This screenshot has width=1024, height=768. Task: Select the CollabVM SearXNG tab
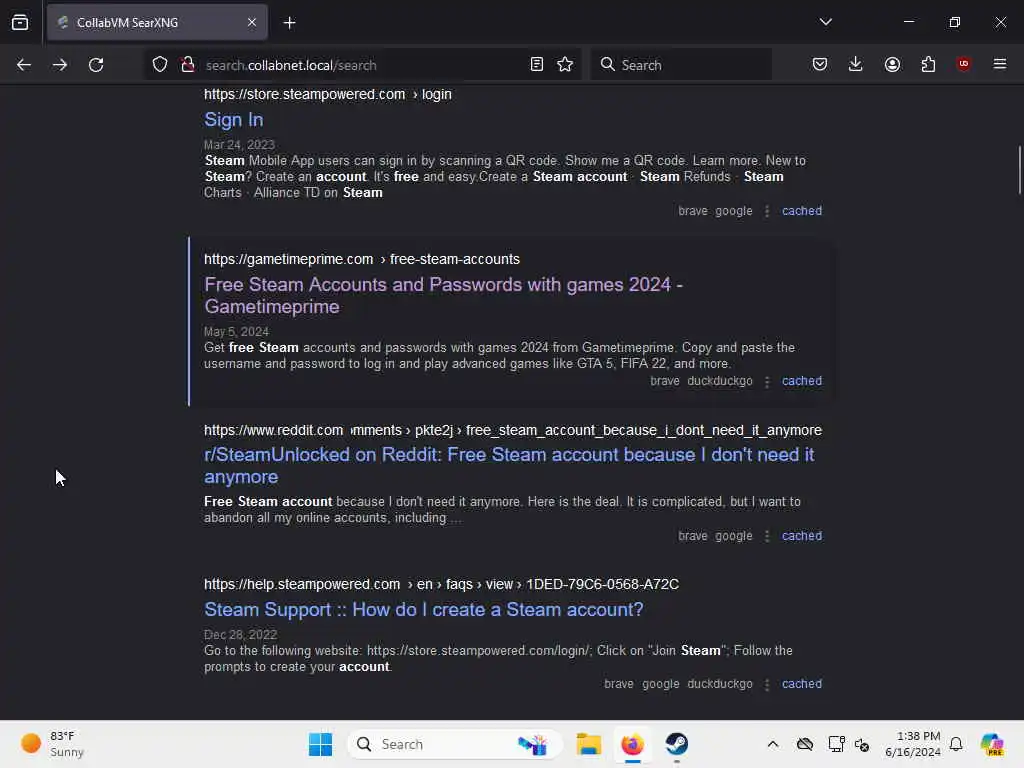[x=157, y=23]
